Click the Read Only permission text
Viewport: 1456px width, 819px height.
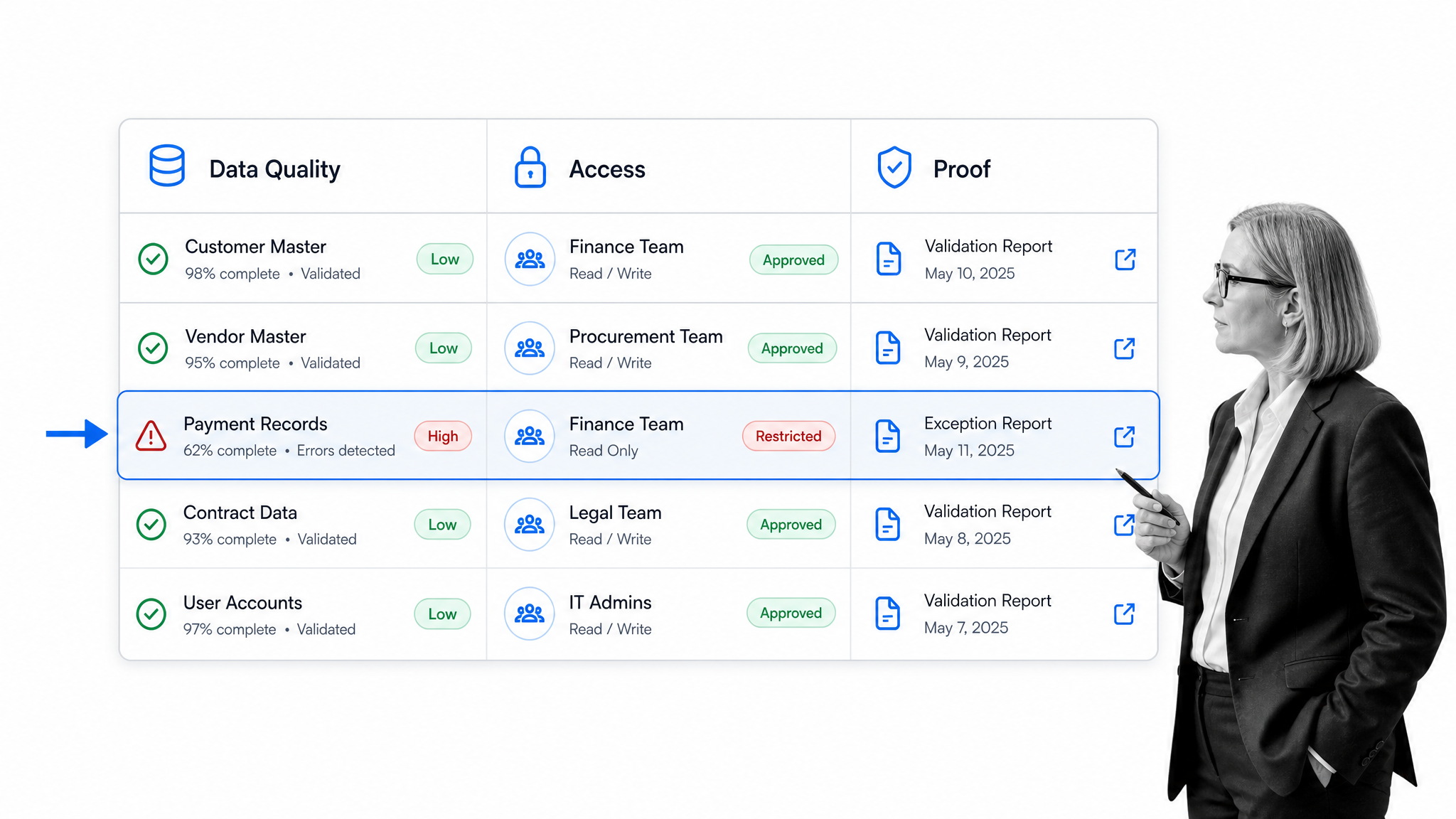(604, 451)
